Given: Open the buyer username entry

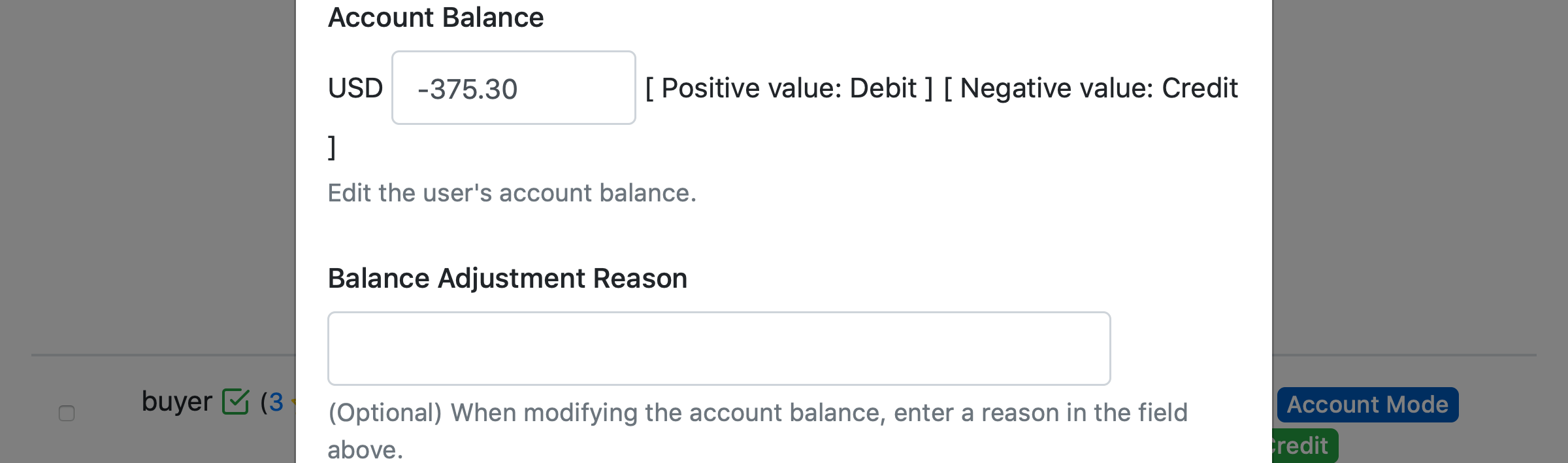Looking at the screenshot, I should [x=176, y=402].
